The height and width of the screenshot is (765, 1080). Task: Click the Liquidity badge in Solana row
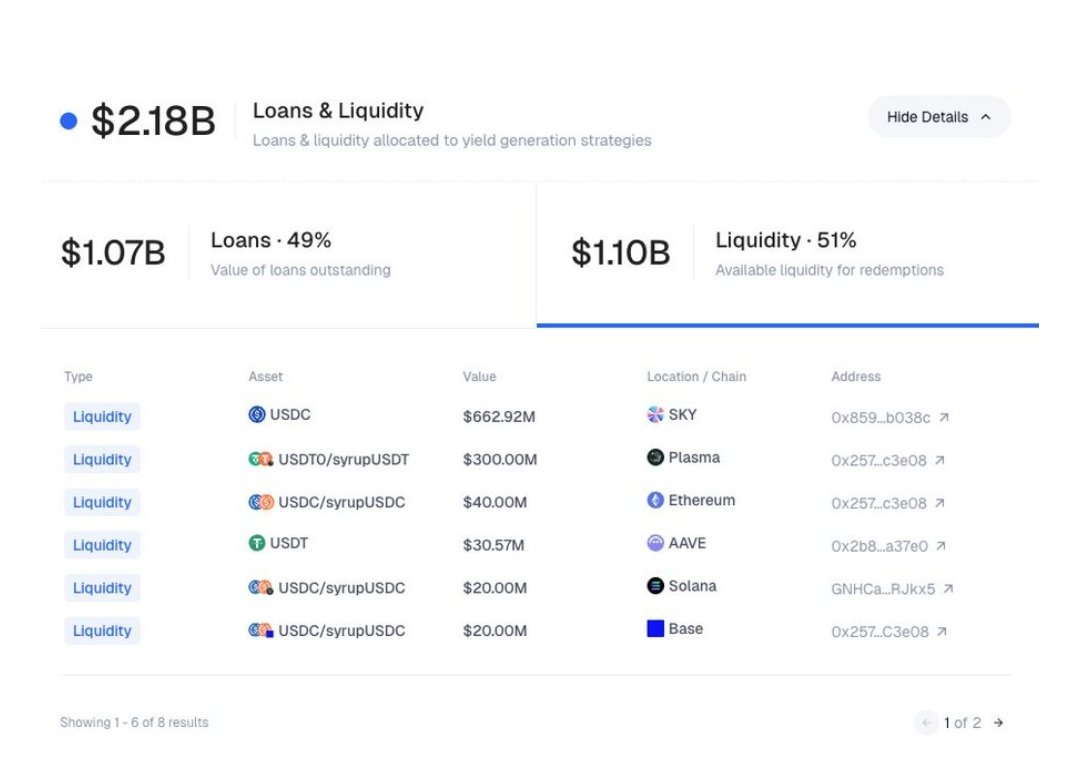coord(102,587)
